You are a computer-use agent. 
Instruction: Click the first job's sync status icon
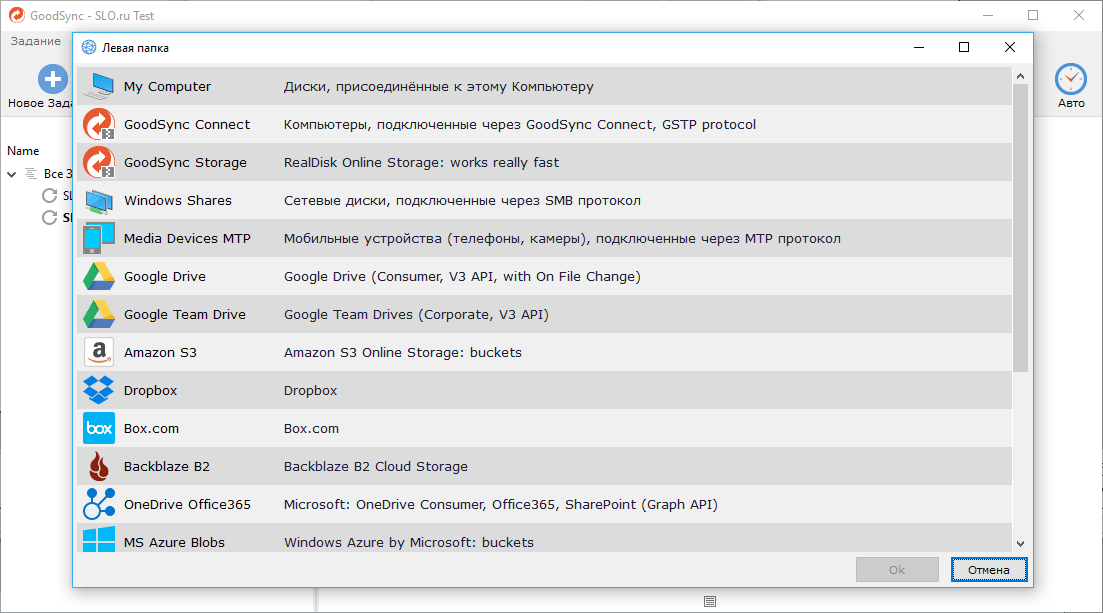click(49, 195)
